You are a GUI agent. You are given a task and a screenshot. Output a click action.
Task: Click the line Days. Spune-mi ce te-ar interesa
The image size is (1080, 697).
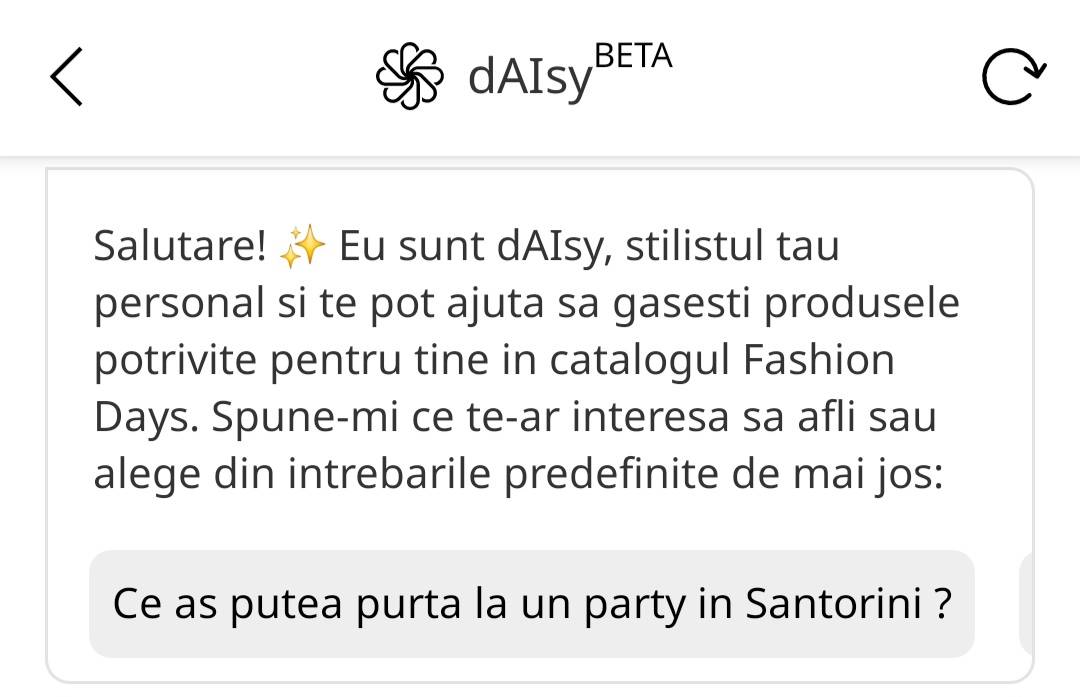(x=515, y=417)
